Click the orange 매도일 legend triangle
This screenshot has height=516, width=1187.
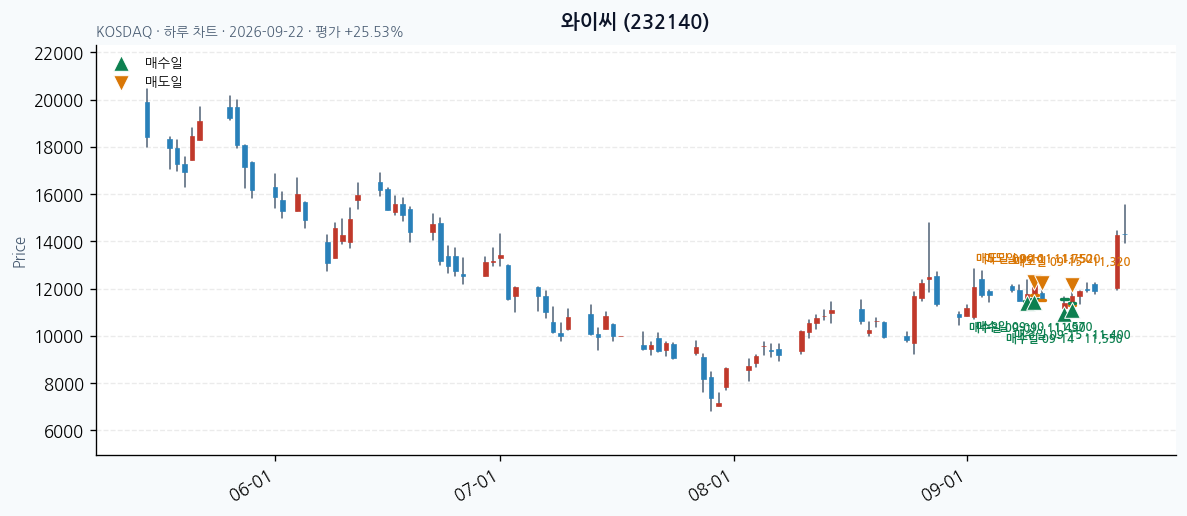point(121,82)
